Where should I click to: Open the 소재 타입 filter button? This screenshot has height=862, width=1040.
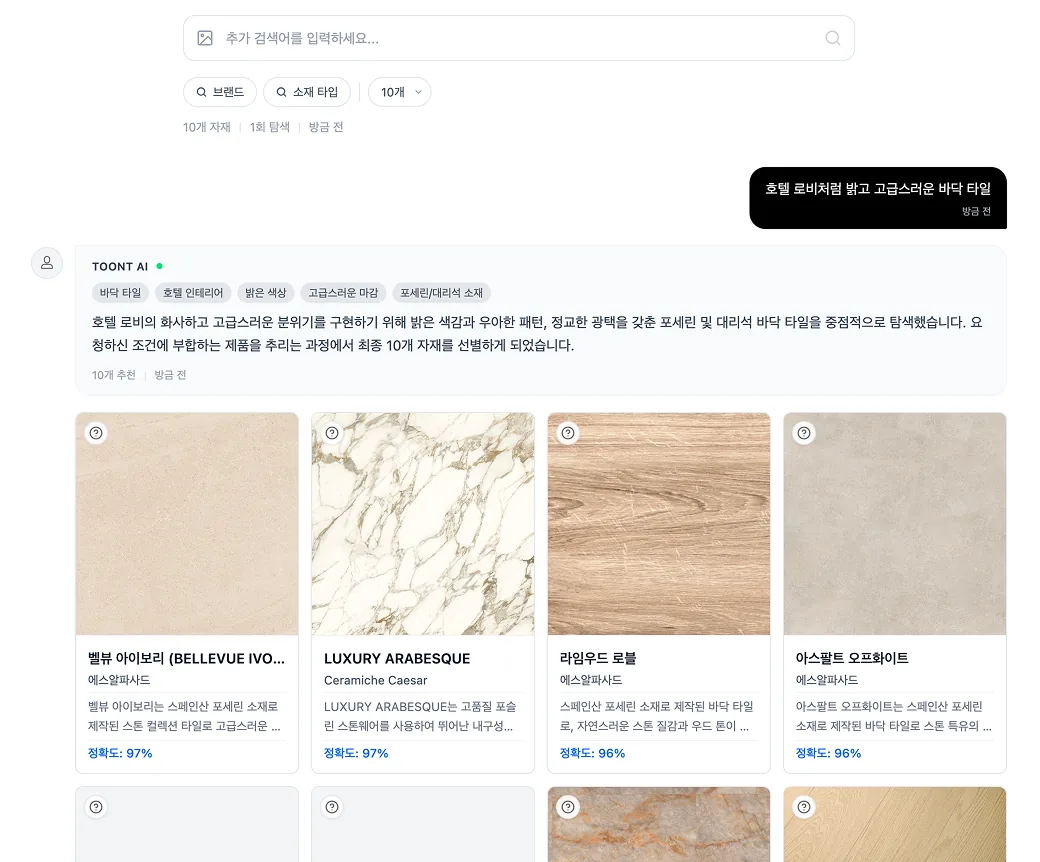[x=307, y=92]
